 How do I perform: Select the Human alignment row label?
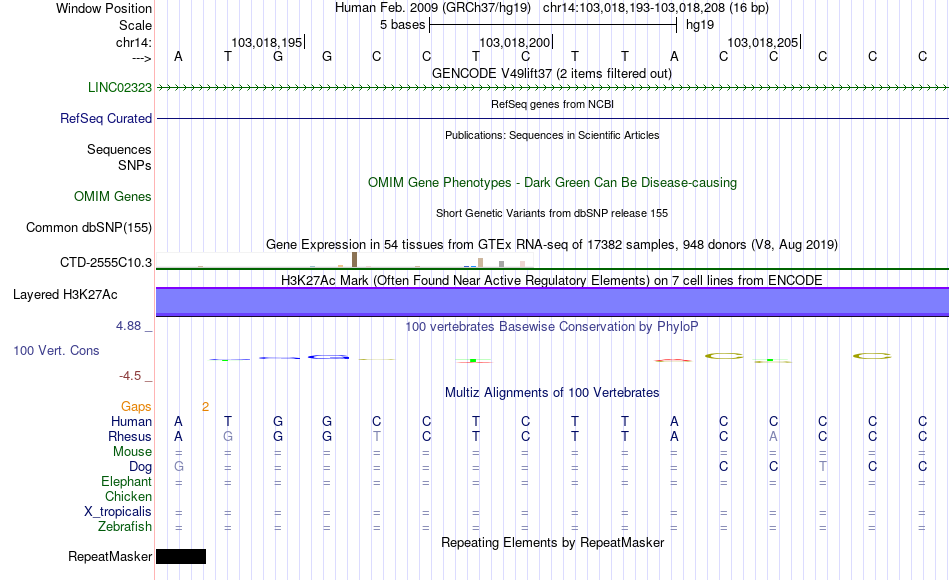coord(131,421)
